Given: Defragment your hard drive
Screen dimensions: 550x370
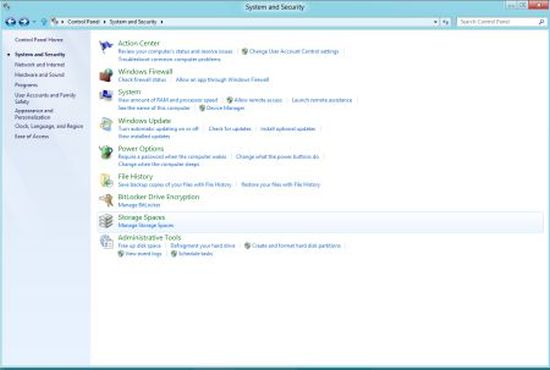Looking at the screenshot, I should click(202, 245).
